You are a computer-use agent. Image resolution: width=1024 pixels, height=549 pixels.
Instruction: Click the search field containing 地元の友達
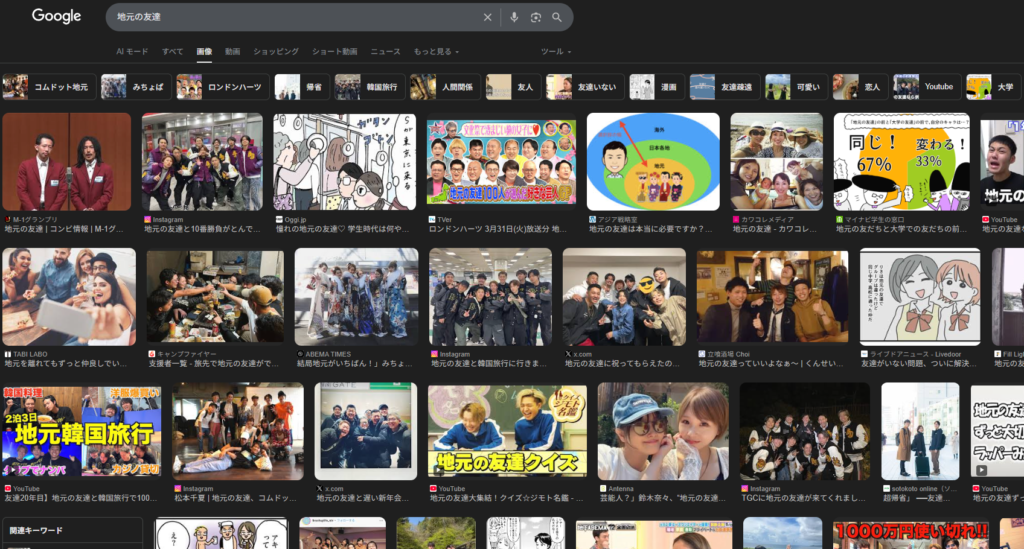290,17
